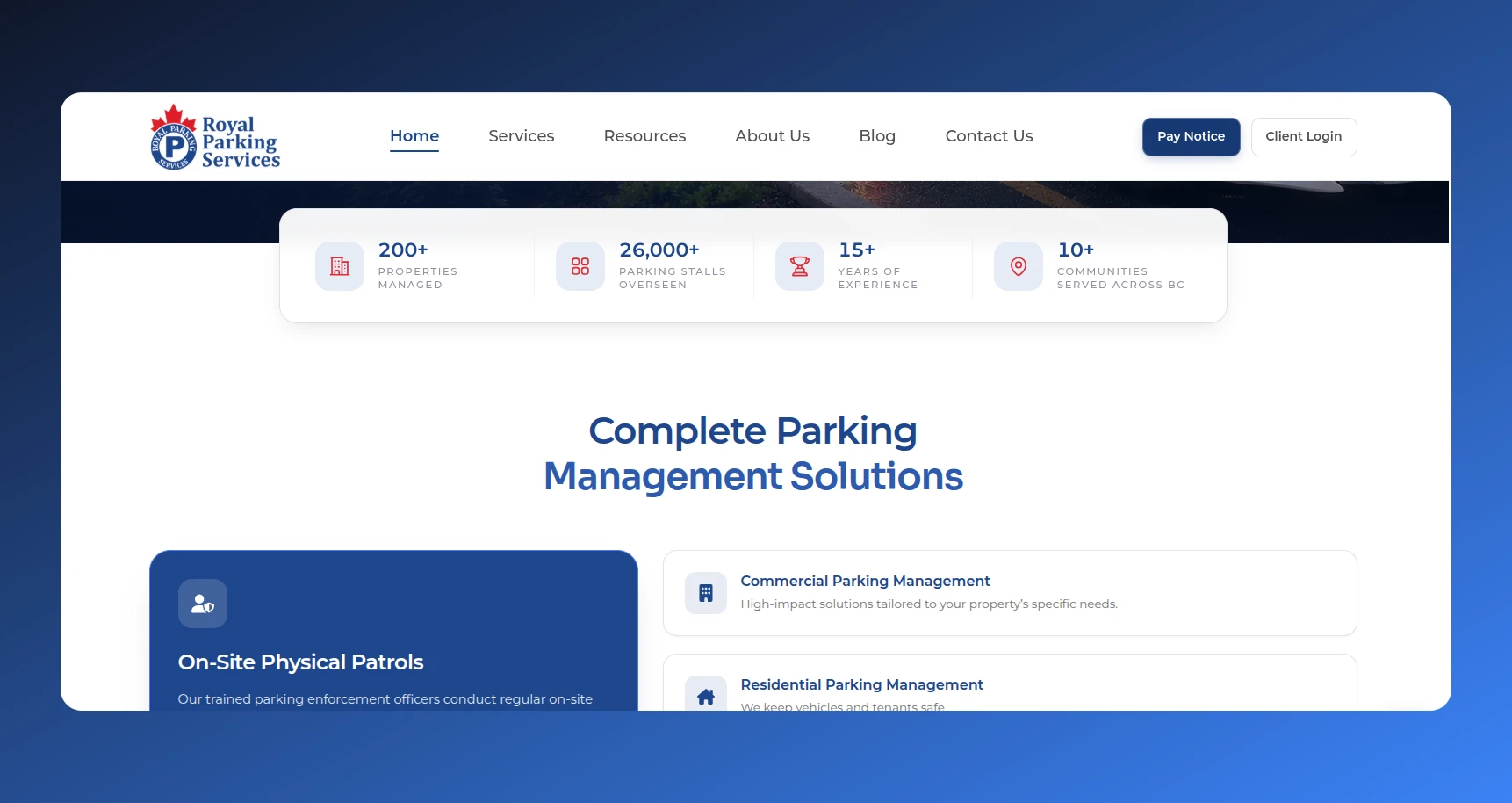Click the High-impact solutions description text

point(929,604)
